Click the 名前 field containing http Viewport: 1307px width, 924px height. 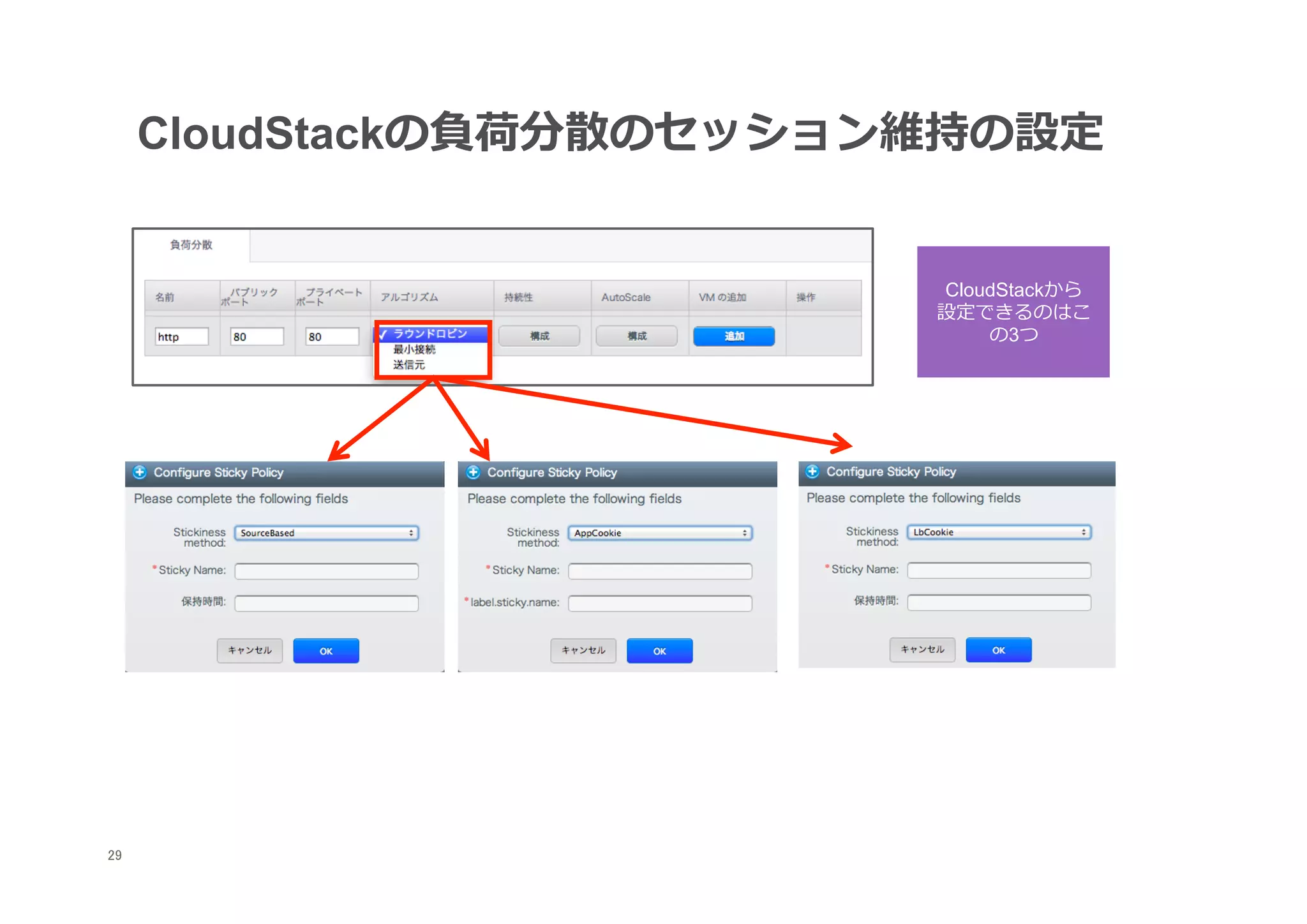[182, 337]
